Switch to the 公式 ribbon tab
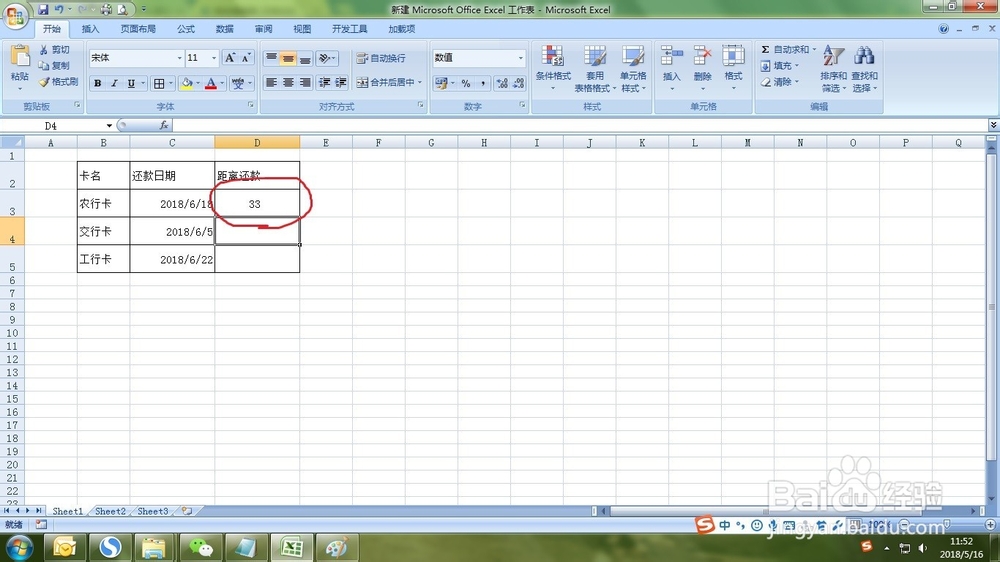Screen dimensions: 1000x562 click(186, 29)
